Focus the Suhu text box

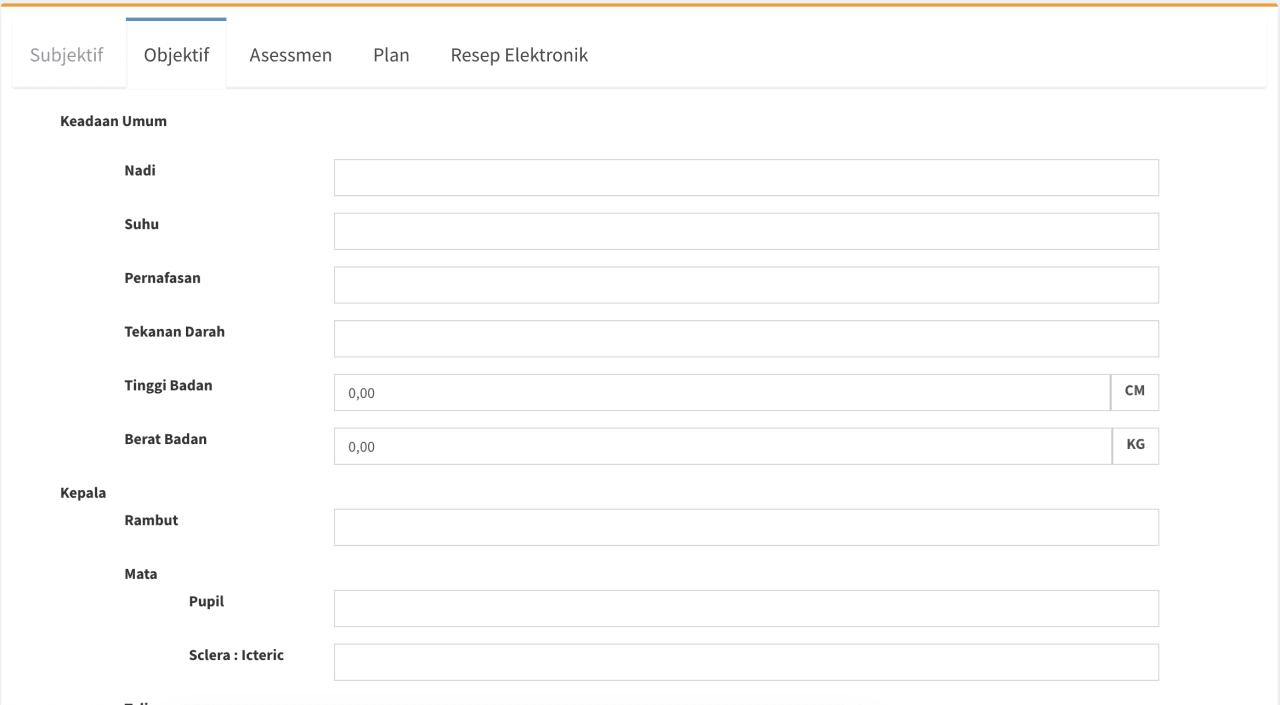point(746,231)
